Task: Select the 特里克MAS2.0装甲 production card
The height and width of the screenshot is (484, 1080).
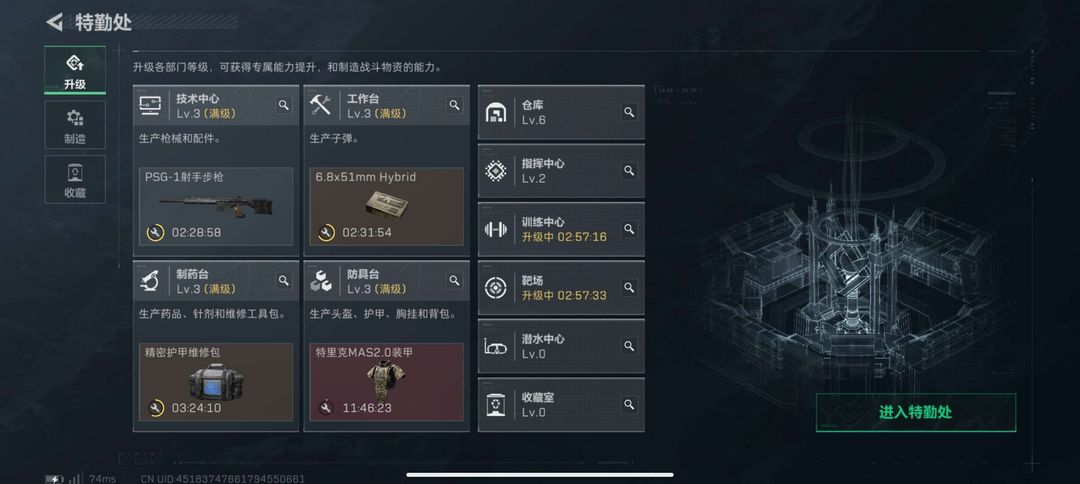Action: (387, 382)
